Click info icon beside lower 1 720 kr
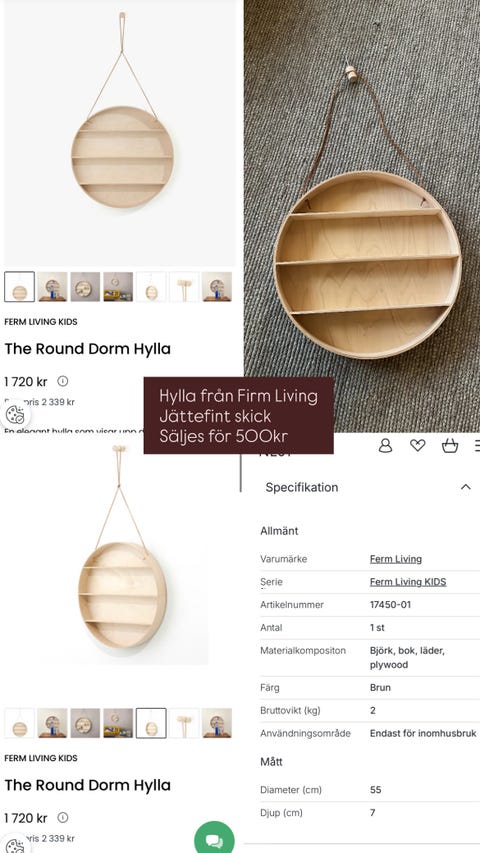Screen dimensions: 480x853 point(63,818)
